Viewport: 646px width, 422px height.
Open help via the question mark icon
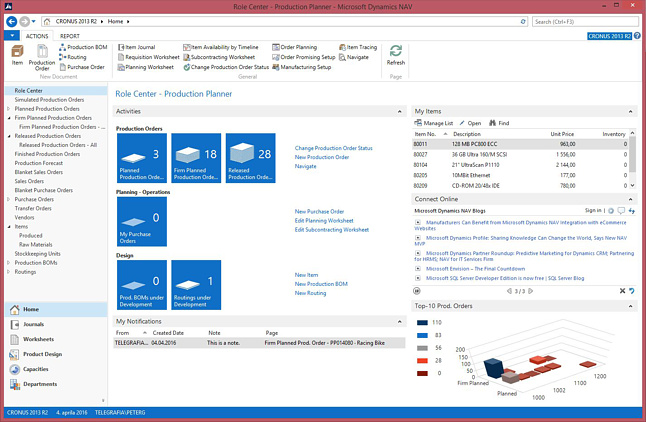click(637, 36)
